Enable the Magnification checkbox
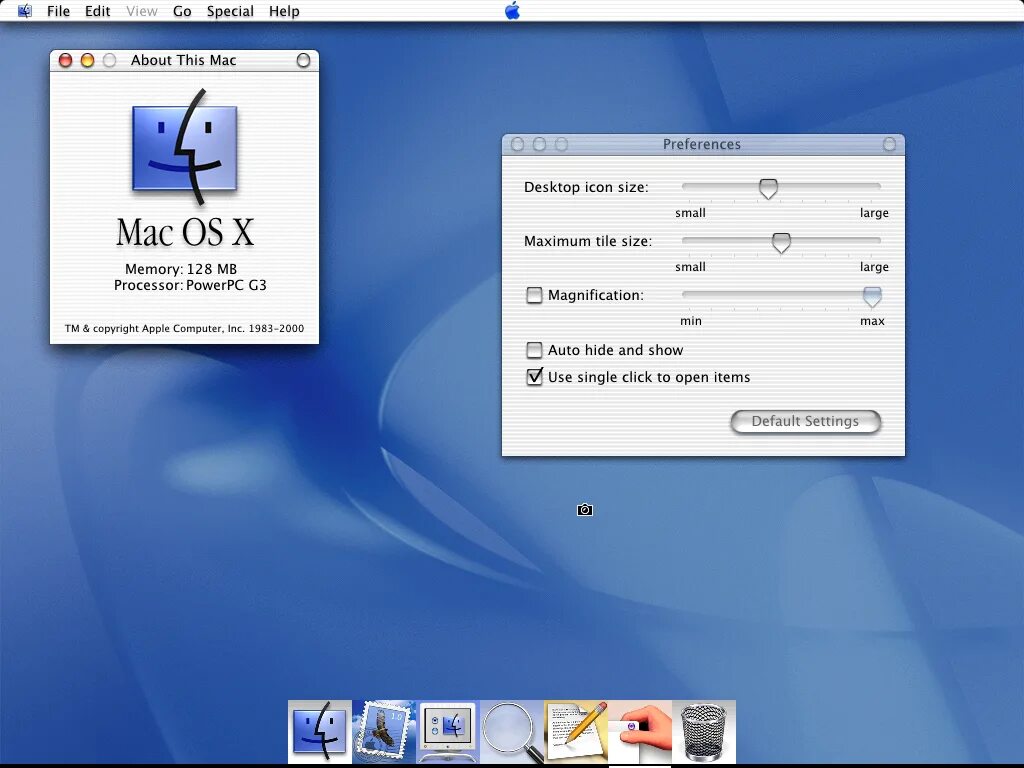The width and height of the screenshot is (1024, 768). click(534, 295)
